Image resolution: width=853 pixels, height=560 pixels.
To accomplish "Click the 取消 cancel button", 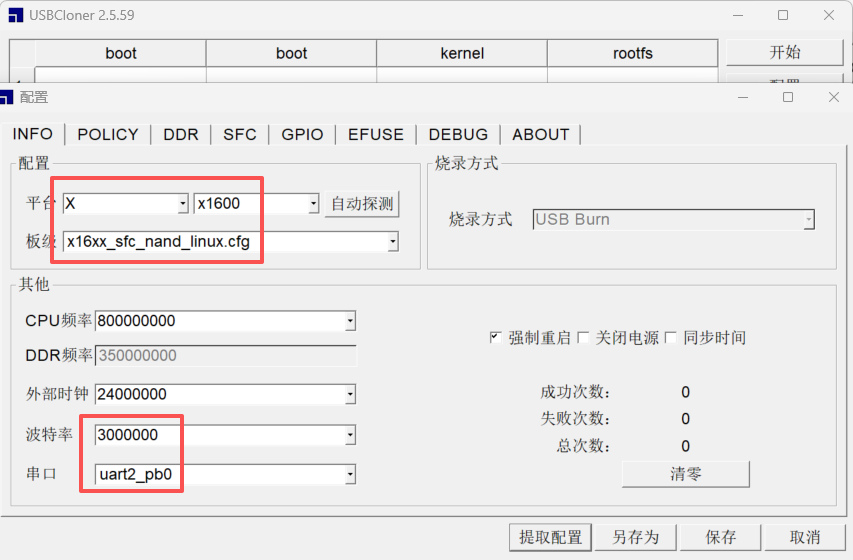I will [x=805, y=538].
